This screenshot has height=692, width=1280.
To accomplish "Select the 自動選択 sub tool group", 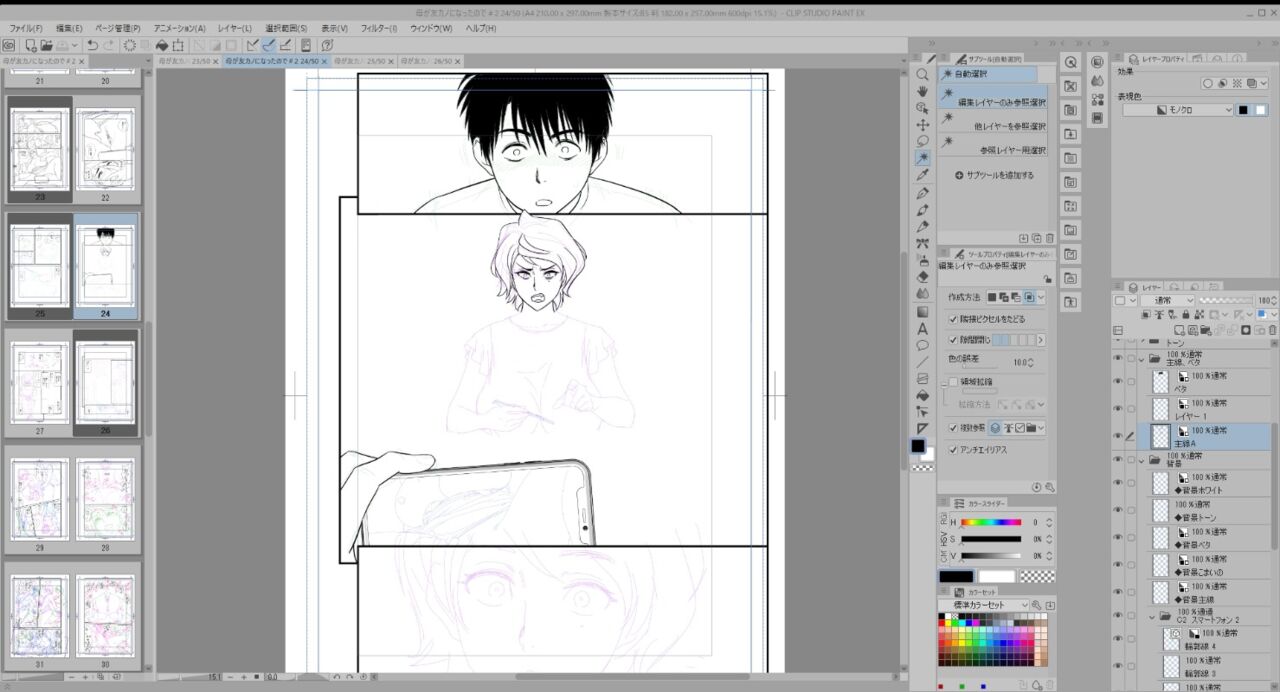I will point(988,74).
